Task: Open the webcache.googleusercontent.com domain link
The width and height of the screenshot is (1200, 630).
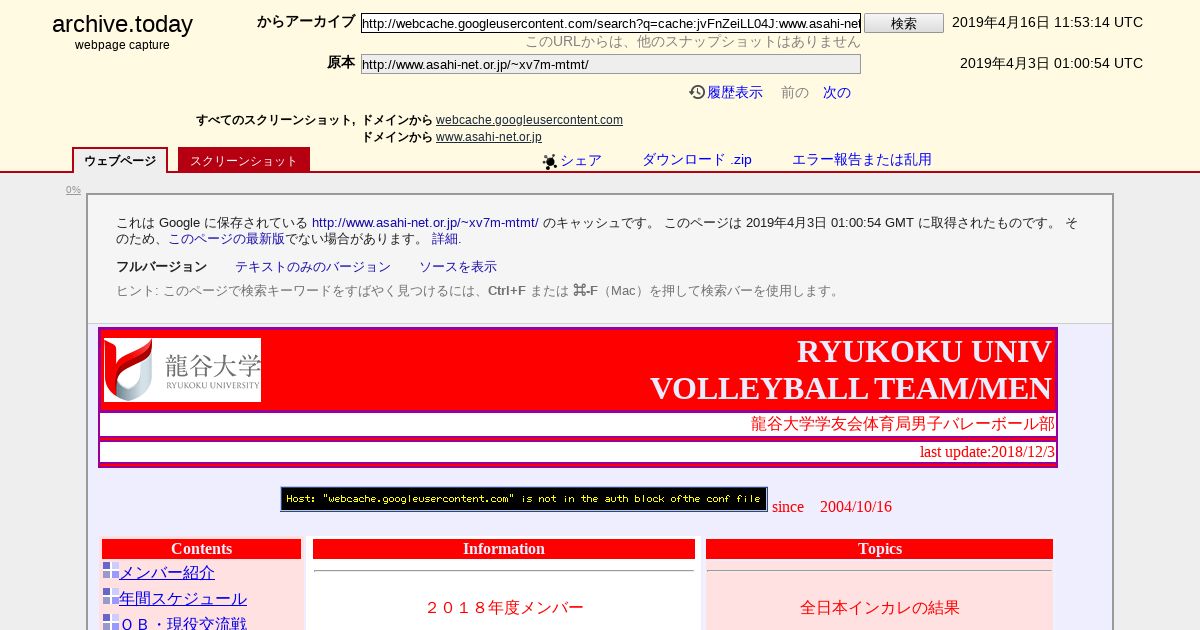Action: pos(529,120)
